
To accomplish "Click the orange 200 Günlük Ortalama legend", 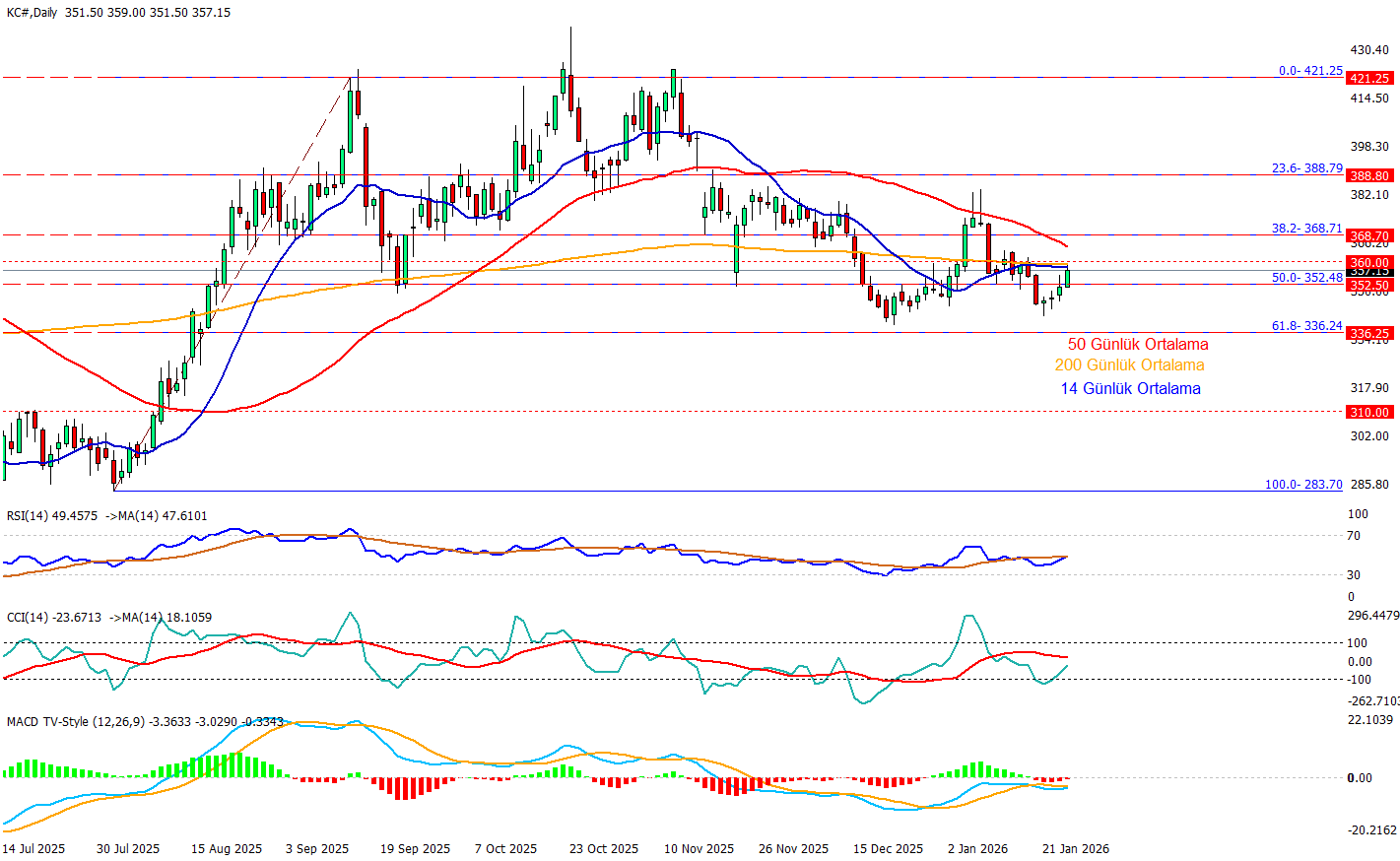I will coord(1129,365).
